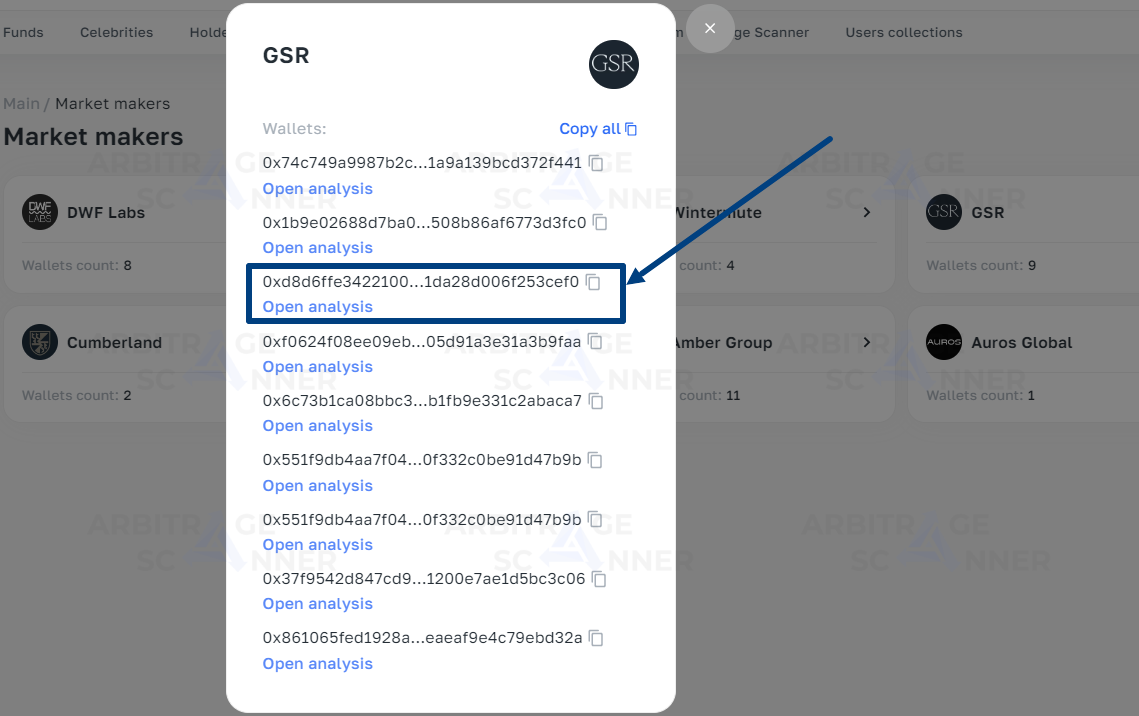Copy wallet address 0x861065fed1928a
The height and width of the screenshot is (716, 1139).
[x=596, y=638]
